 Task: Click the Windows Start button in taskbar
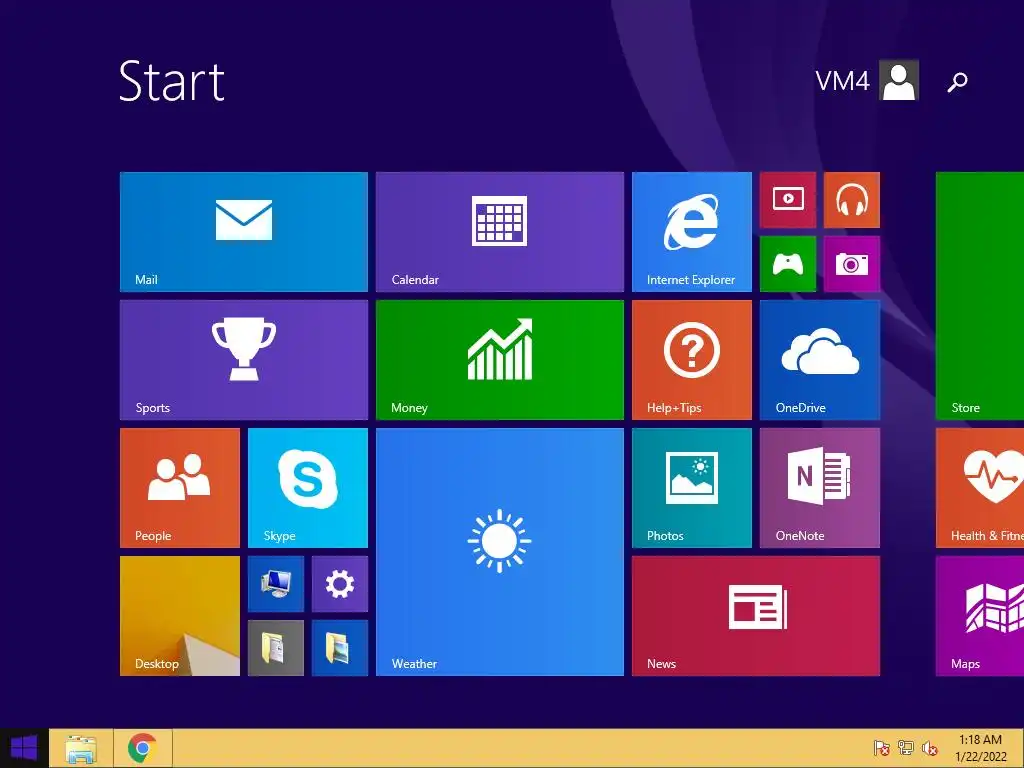coord(24,748)
